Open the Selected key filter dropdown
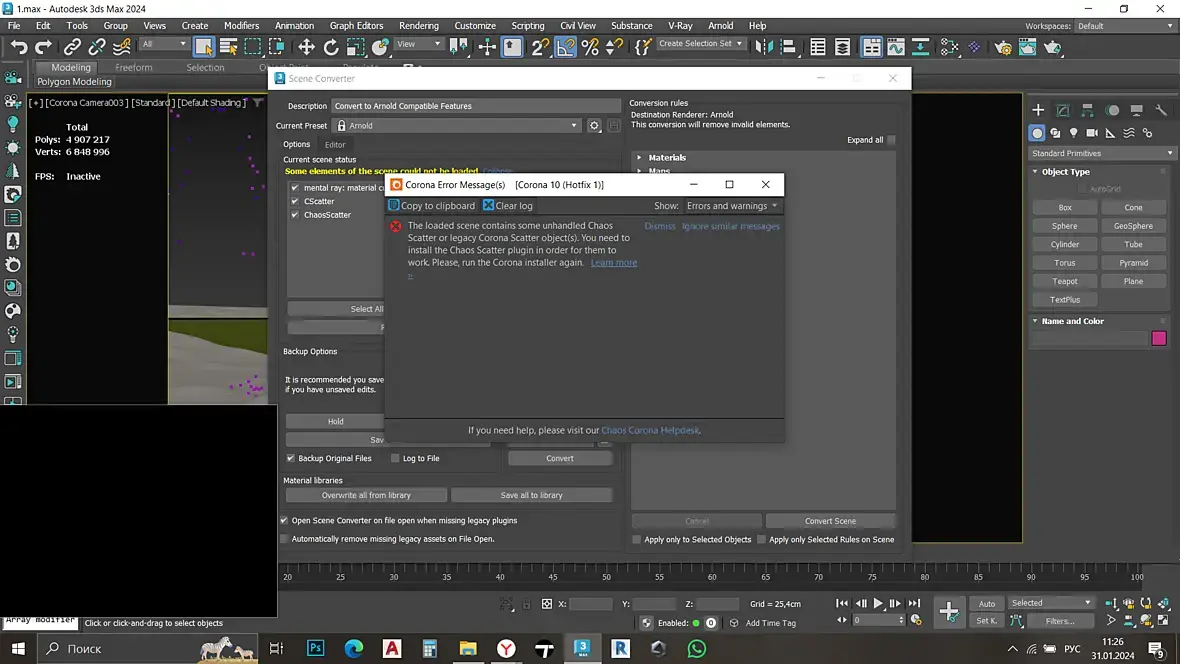 click(x=1051, y=603)
